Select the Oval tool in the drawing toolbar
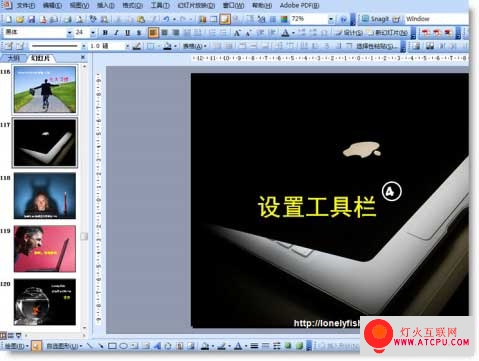The height and width of the screenshot is (361, 479). (123, 346)
